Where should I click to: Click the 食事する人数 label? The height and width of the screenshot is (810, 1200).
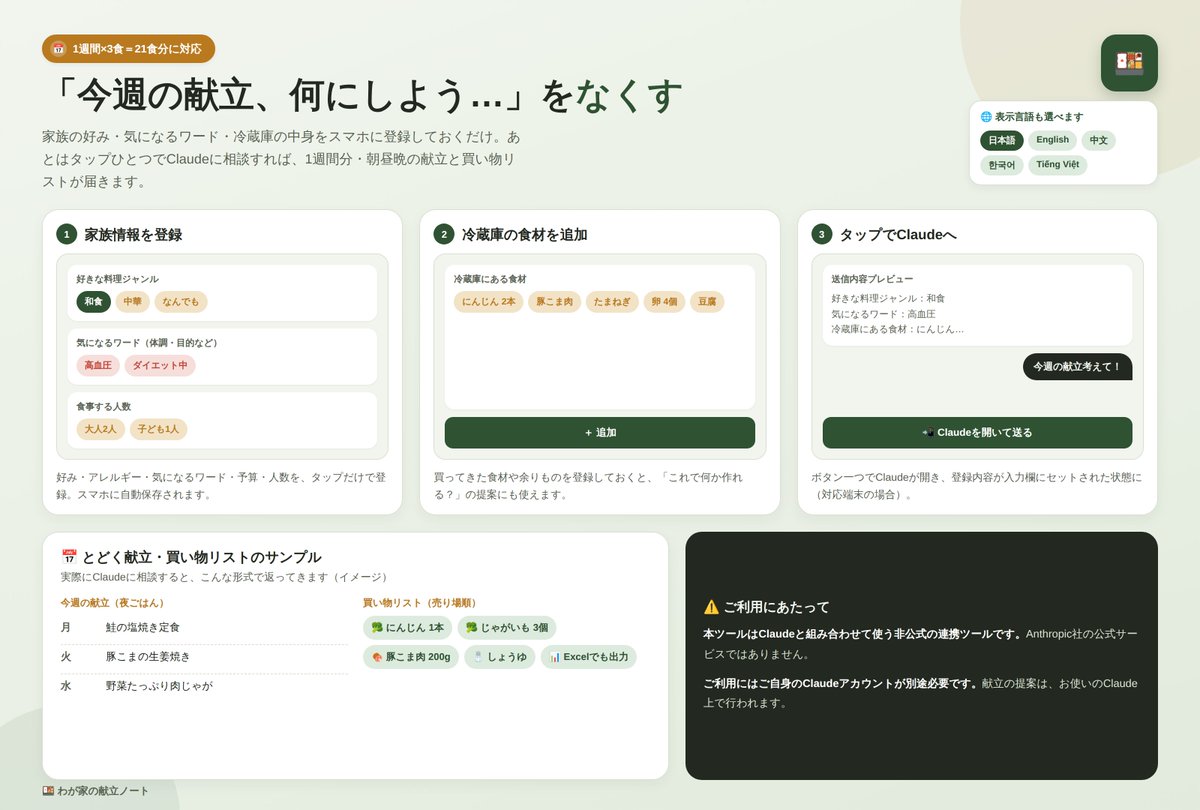click(x=103, y=407)
